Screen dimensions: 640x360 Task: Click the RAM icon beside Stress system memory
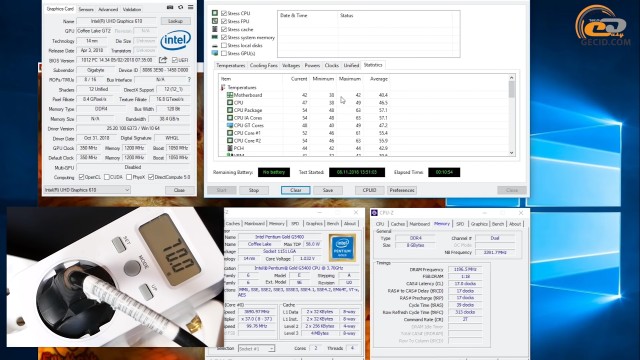(x=215, y=37)
